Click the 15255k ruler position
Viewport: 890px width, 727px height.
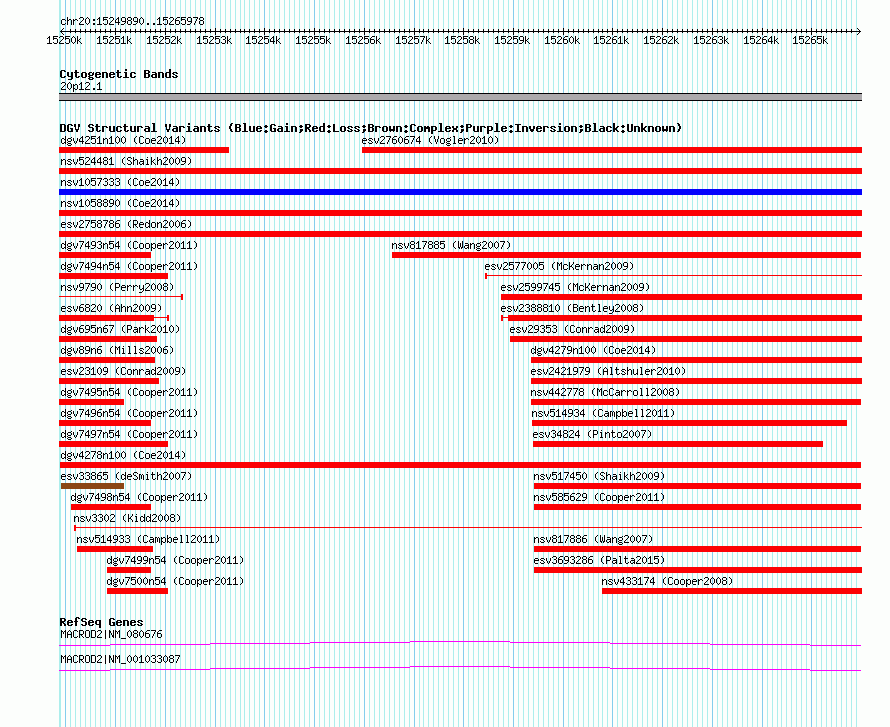coord(313,40)
